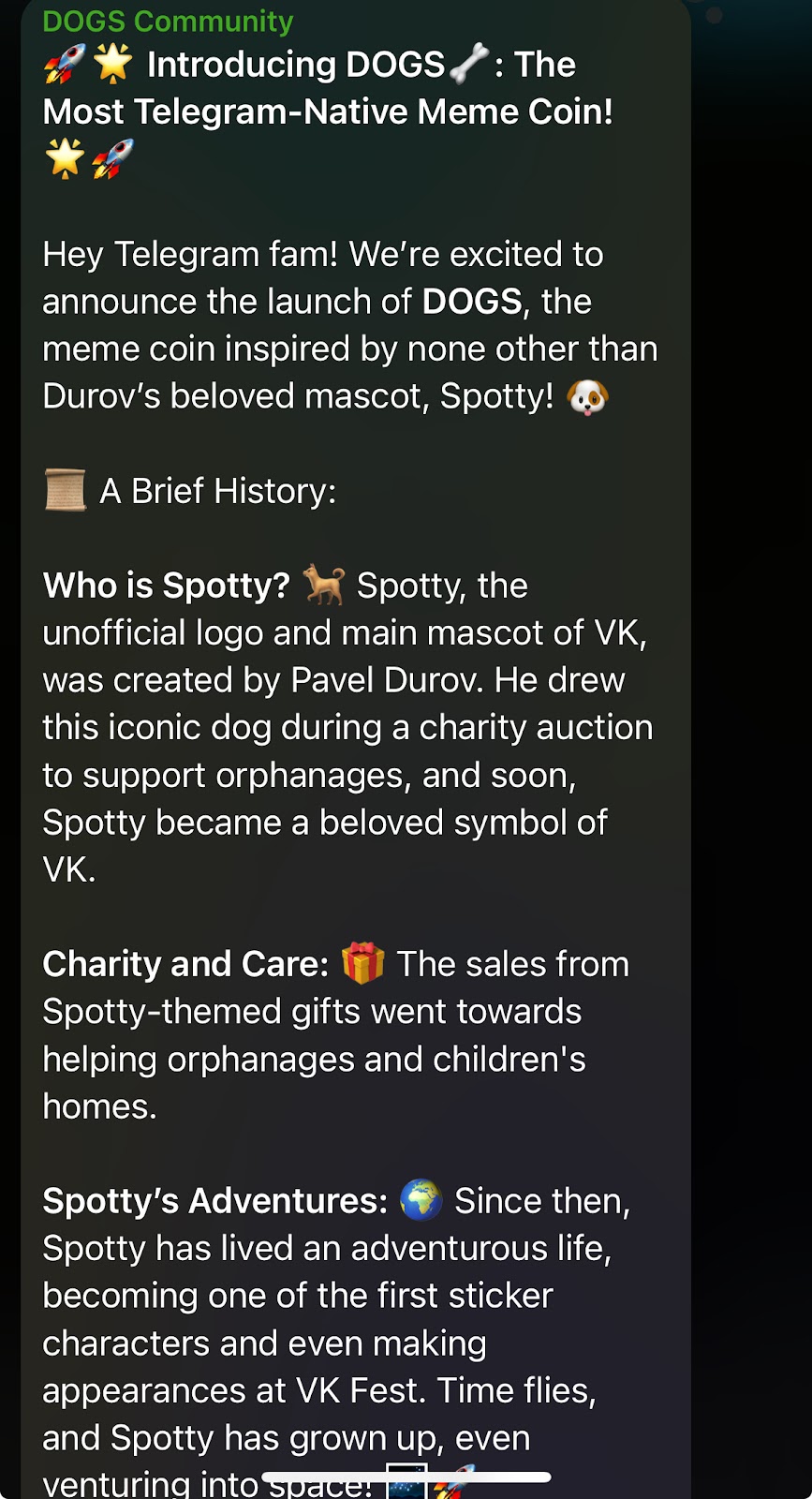
Task: Tap the dog face emoji after Spotty!
Action: coord(588,396)
